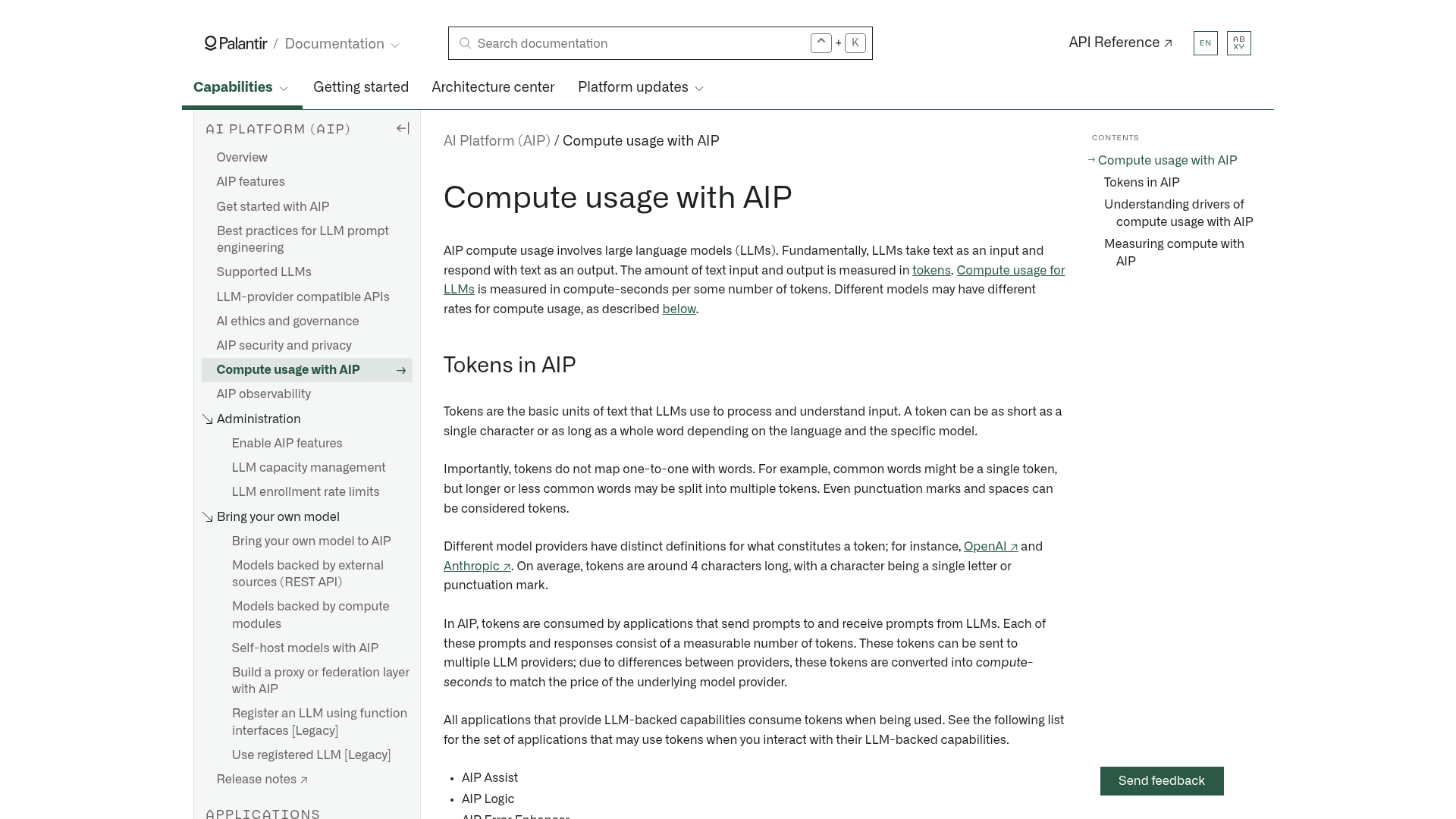Open AIP observability page

coord(263,394)
